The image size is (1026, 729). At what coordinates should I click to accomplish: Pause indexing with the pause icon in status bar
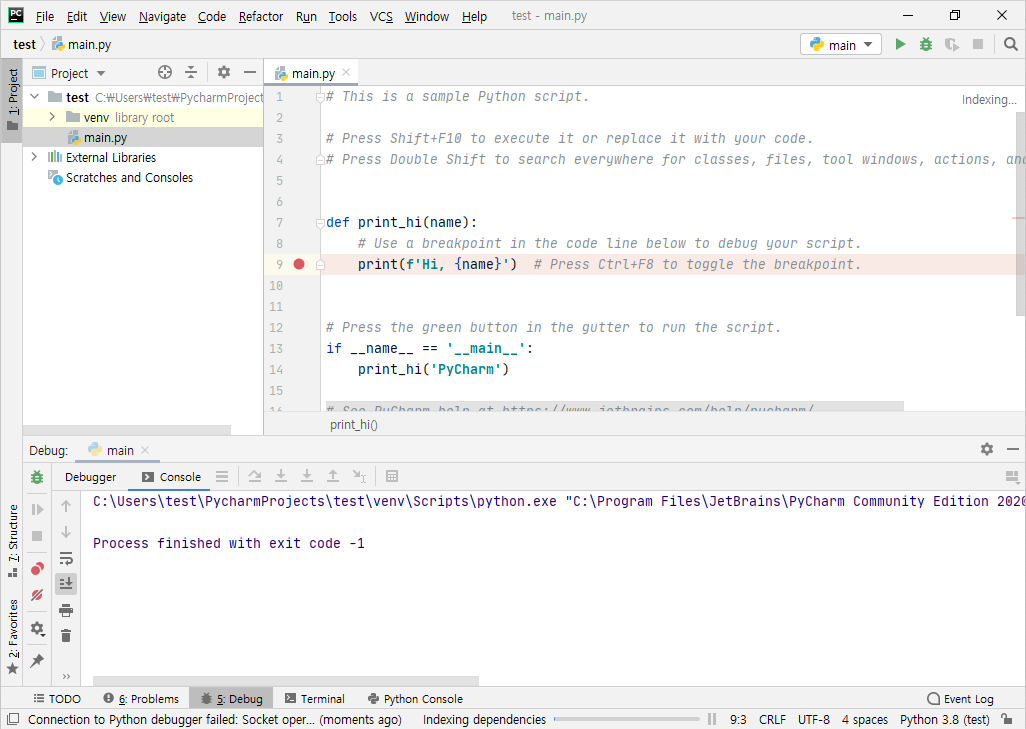click(712, 719)
